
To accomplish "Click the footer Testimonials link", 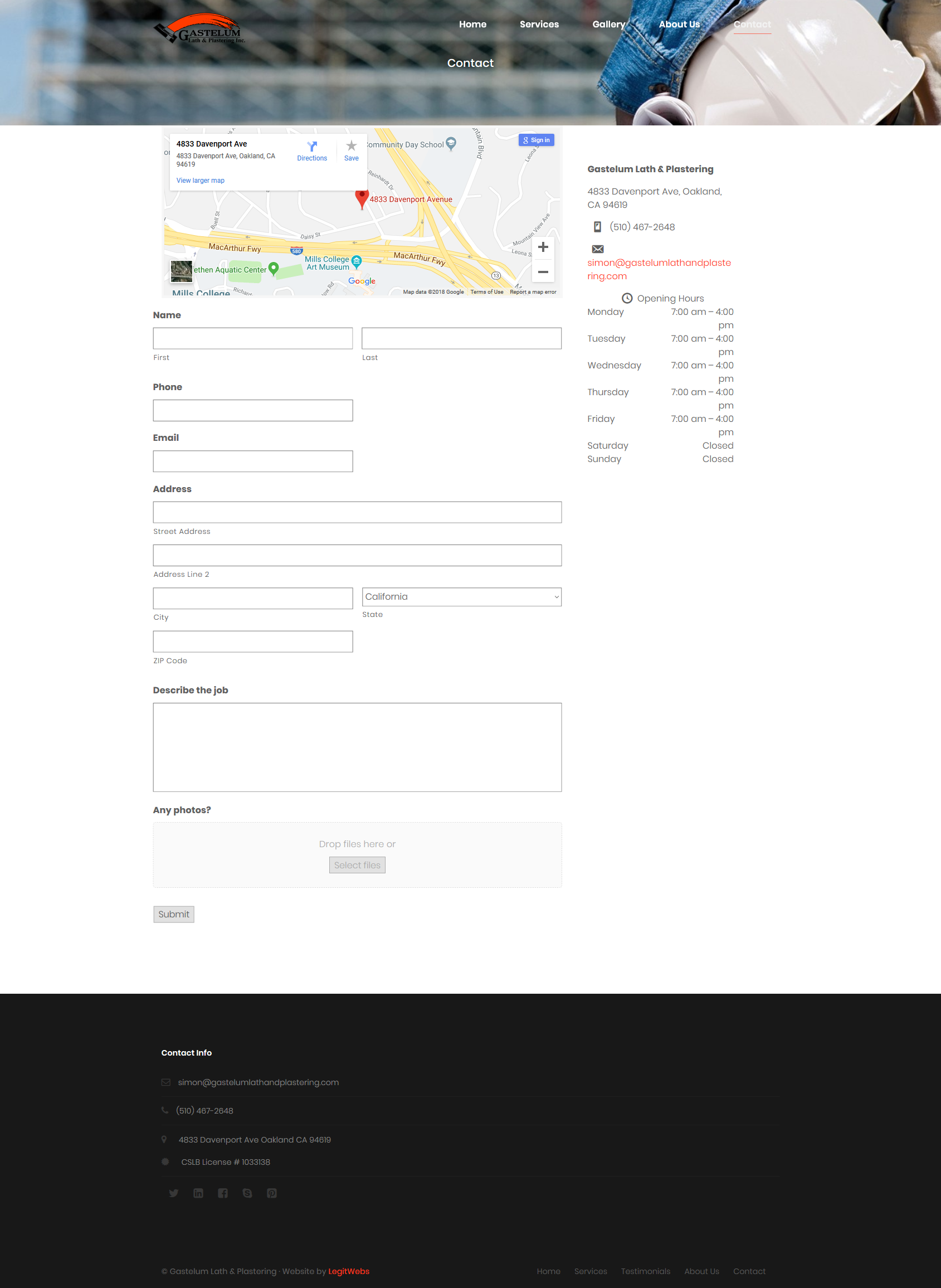I will coord(645,1271).
